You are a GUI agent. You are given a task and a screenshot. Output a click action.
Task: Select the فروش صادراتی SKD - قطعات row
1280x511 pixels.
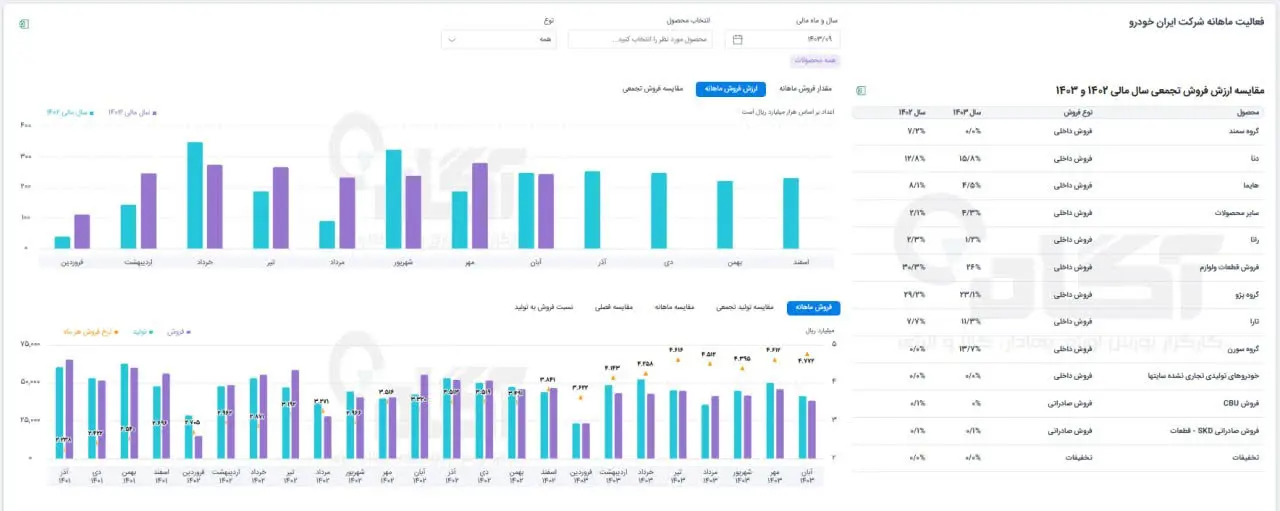(x=1060, y=431)
